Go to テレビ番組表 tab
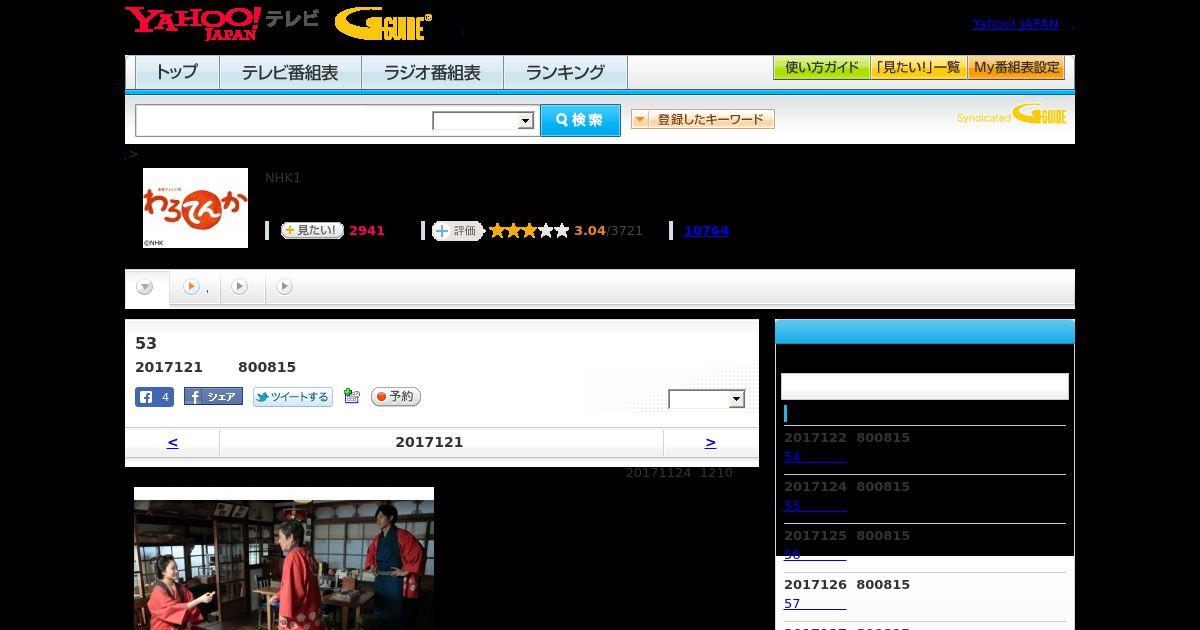The height and width of the screenshot is (630, 1200). (x=290, y=72)
